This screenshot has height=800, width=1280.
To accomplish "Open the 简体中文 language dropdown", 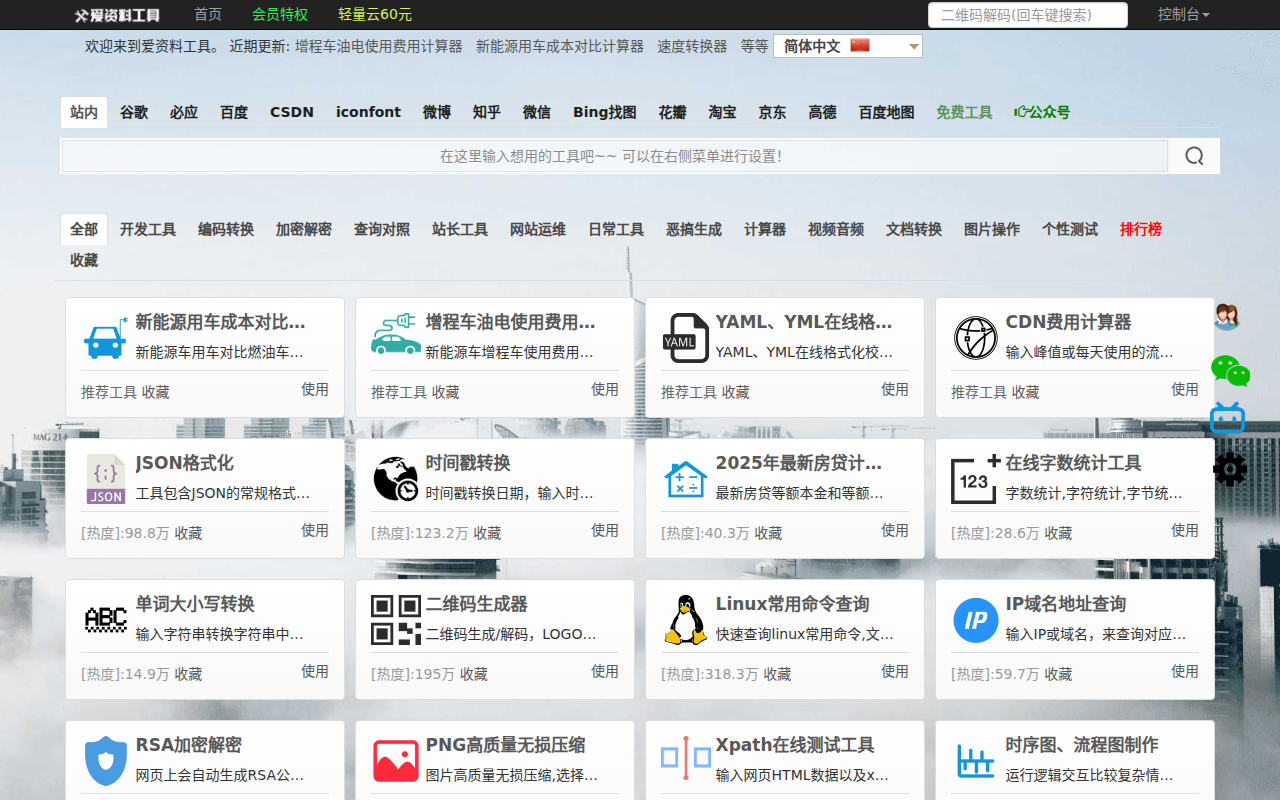I will point(847,45).
